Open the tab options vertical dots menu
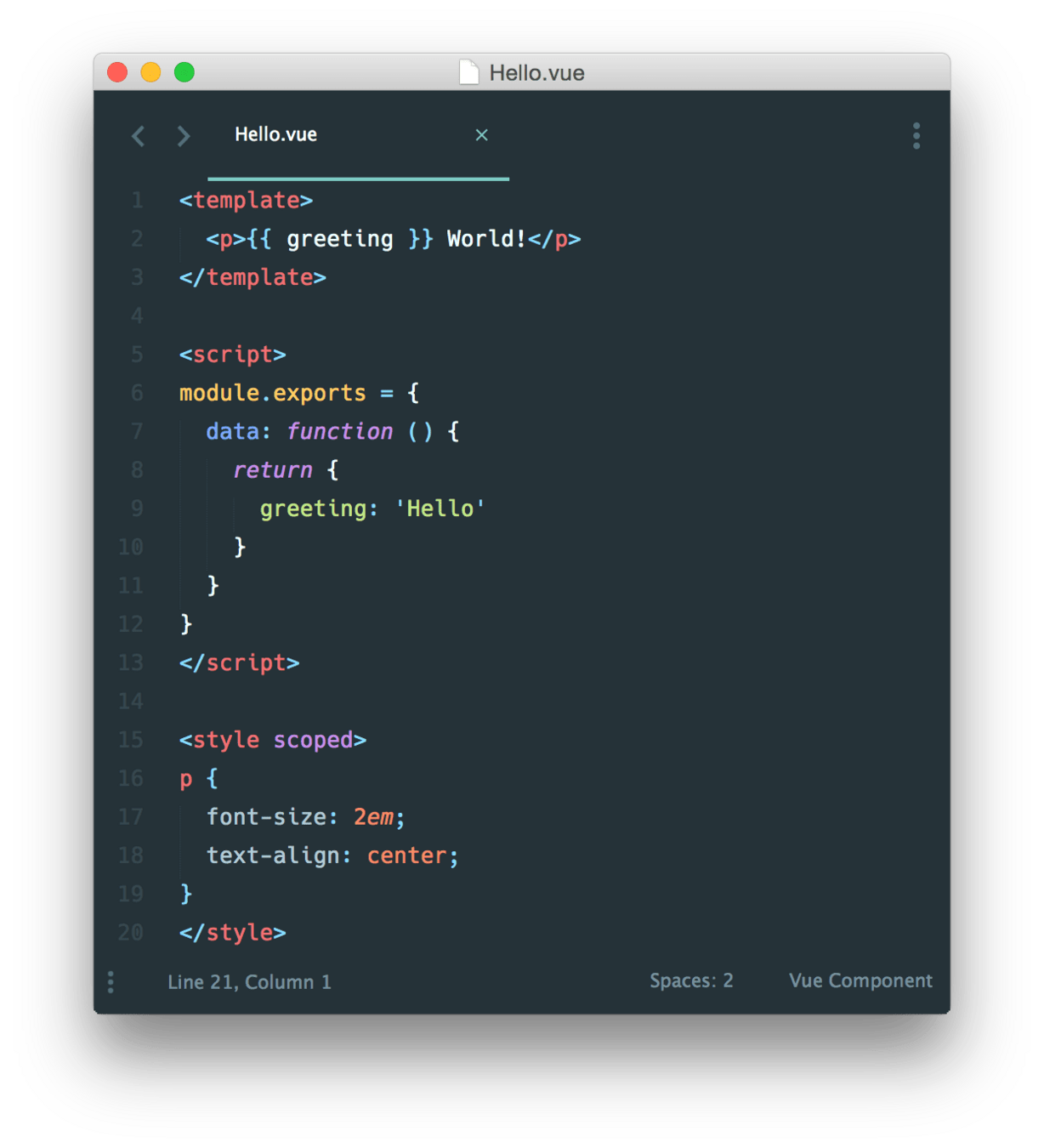1044x1148 pixels. [916, 136]
